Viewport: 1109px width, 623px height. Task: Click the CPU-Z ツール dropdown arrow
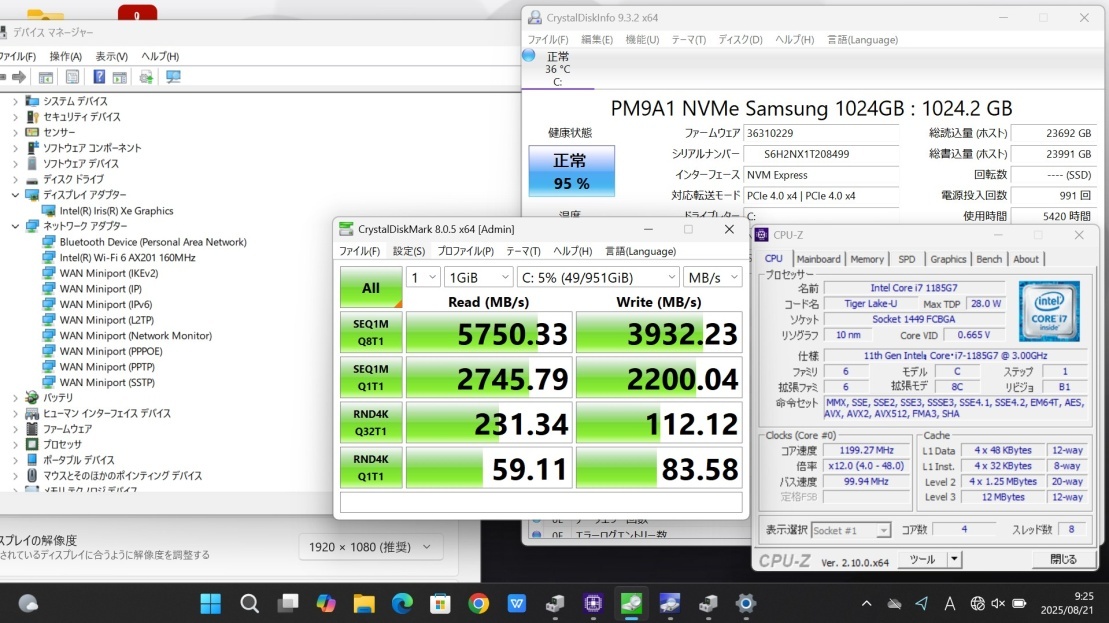tap(954, 560)
